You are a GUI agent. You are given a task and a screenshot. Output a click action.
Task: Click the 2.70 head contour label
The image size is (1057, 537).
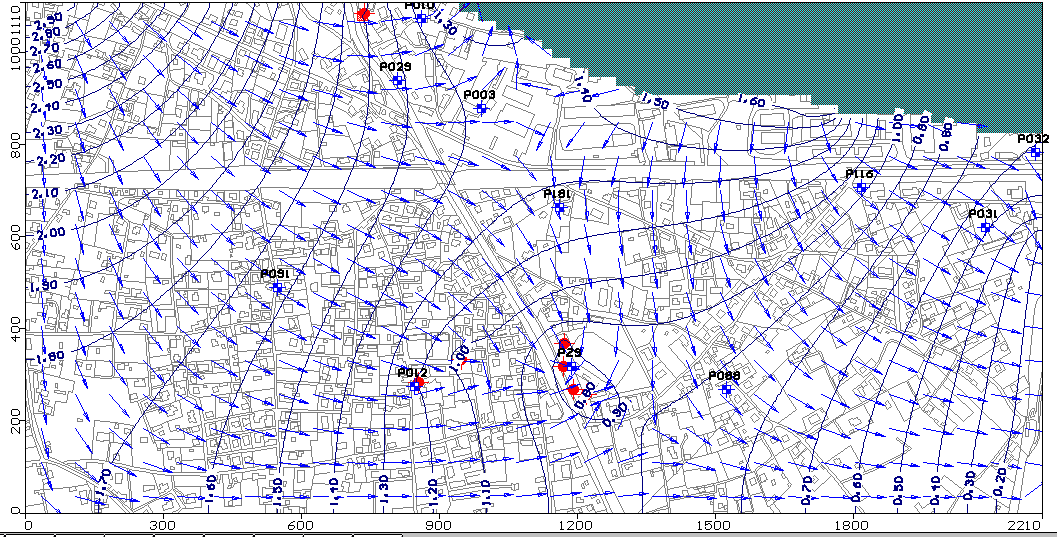point(46,49)
